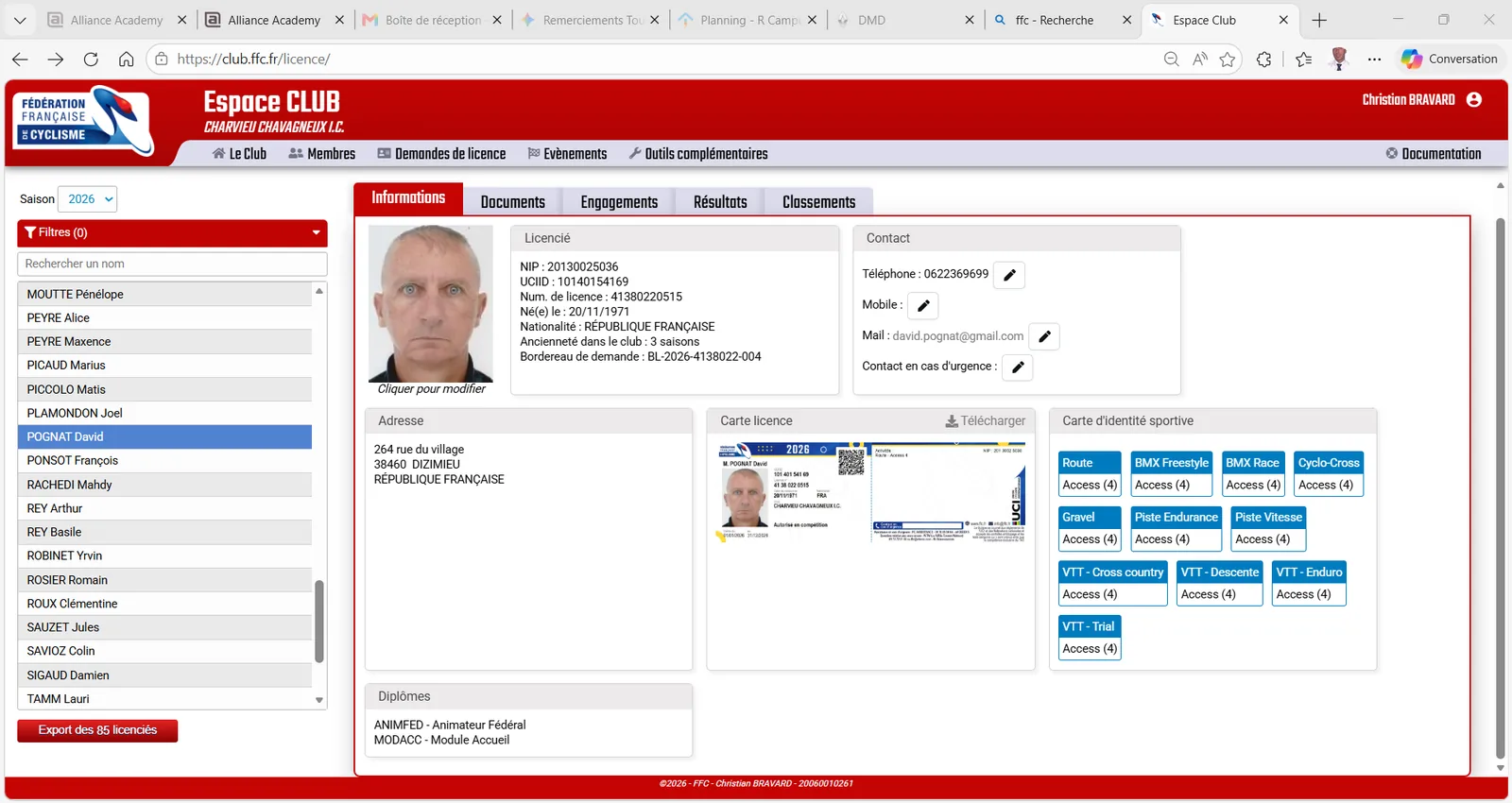Click the Route Access (4) badge

1090,474
